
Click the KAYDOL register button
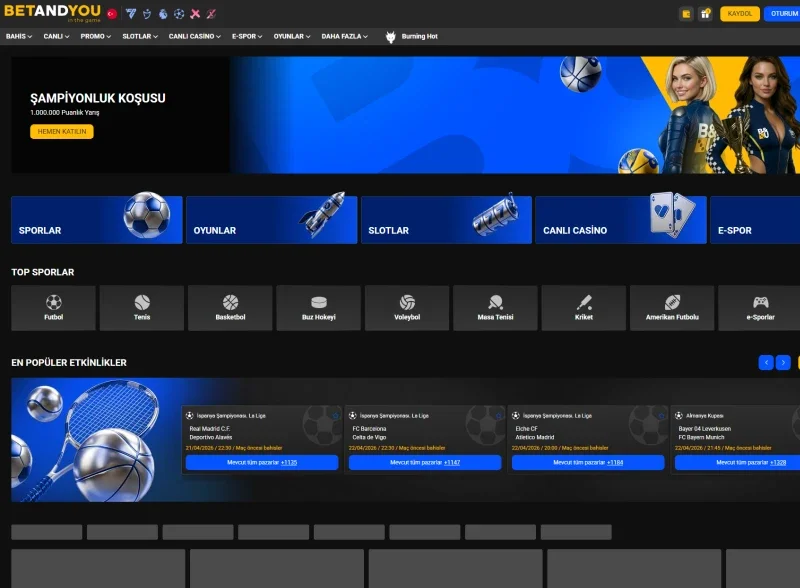click(x=740, y=14)
